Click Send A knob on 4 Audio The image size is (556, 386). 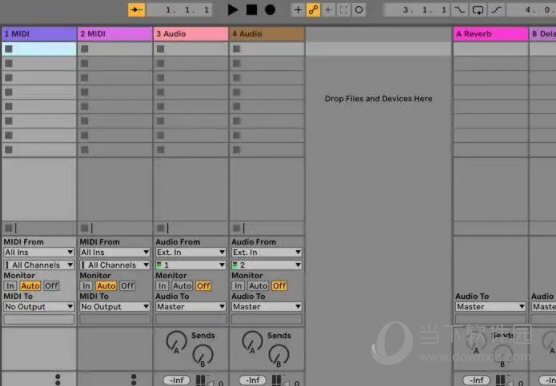pos(252,341)
